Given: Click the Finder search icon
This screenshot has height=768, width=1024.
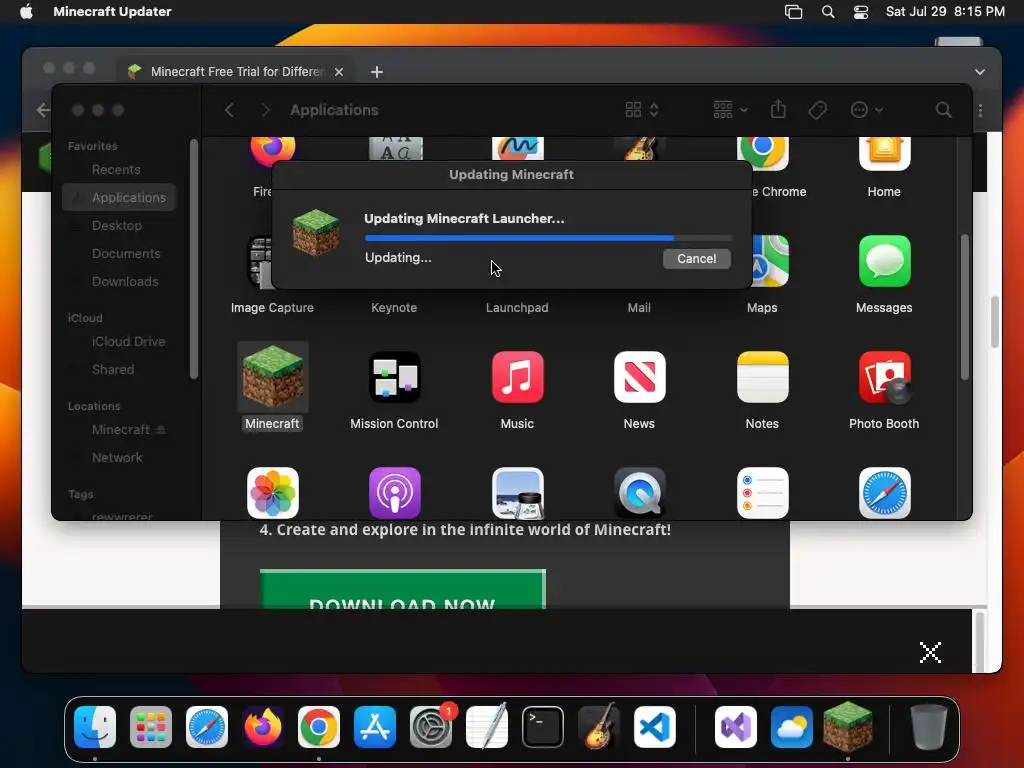Looking at the screenshot, I should pyautogui.click(x=943, y=110).
